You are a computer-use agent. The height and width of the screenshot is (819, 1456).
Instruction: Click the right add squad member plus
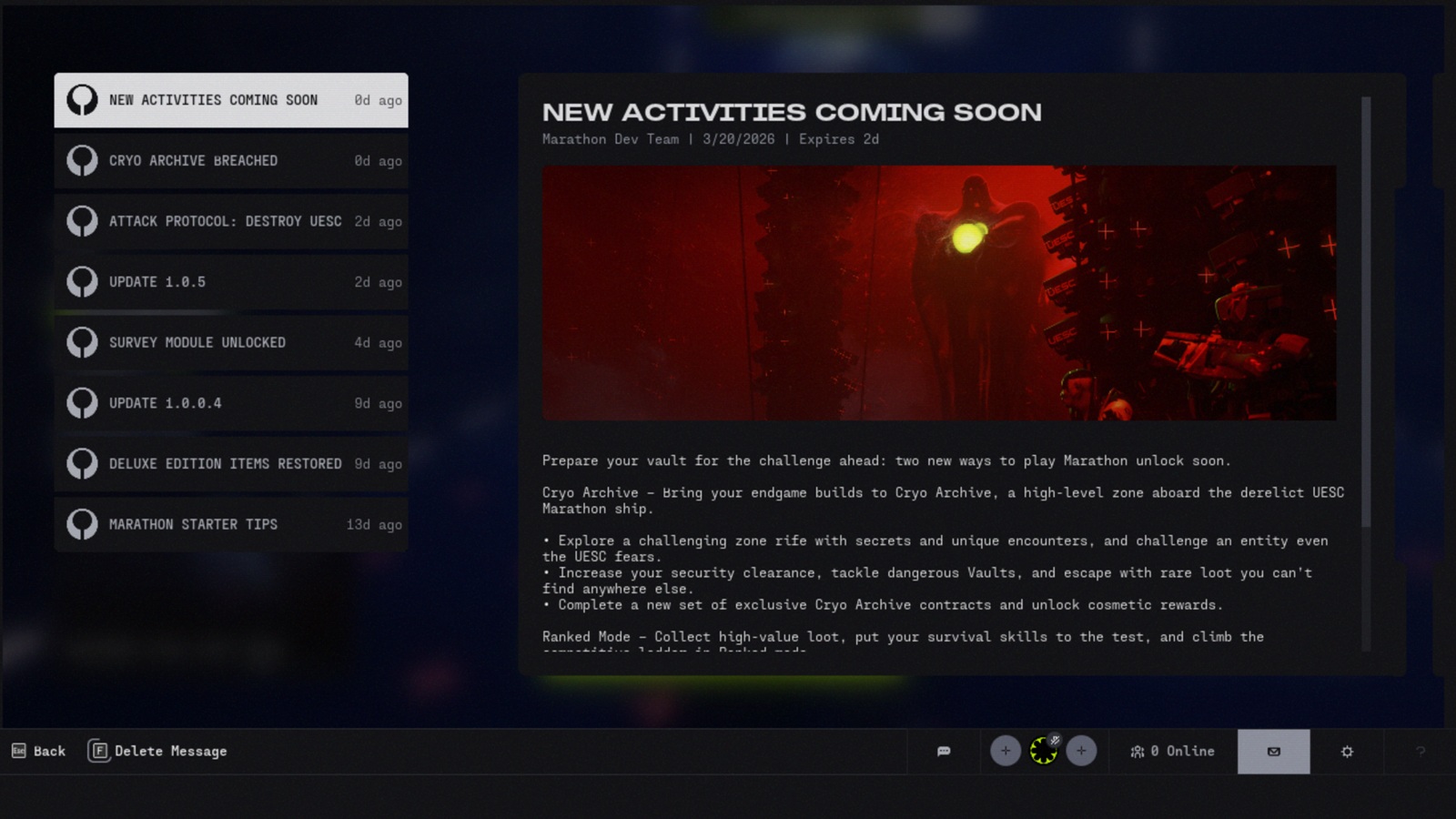click(1081, 751)
